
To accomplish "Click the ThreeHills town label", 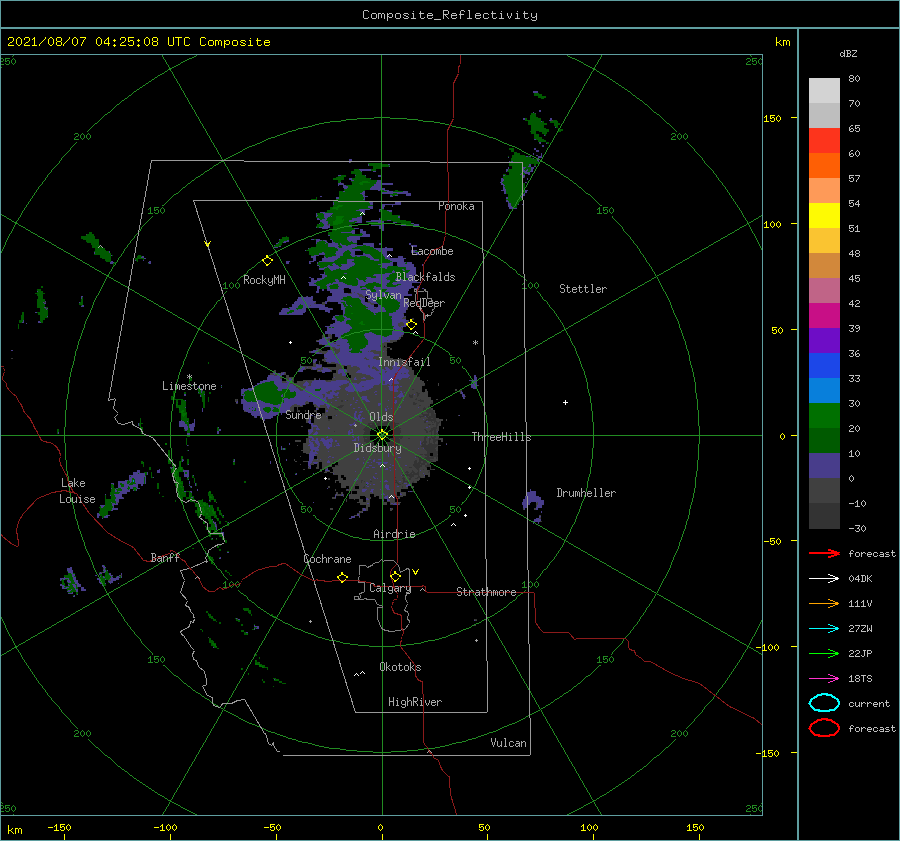I will click(x=501, y=437).
